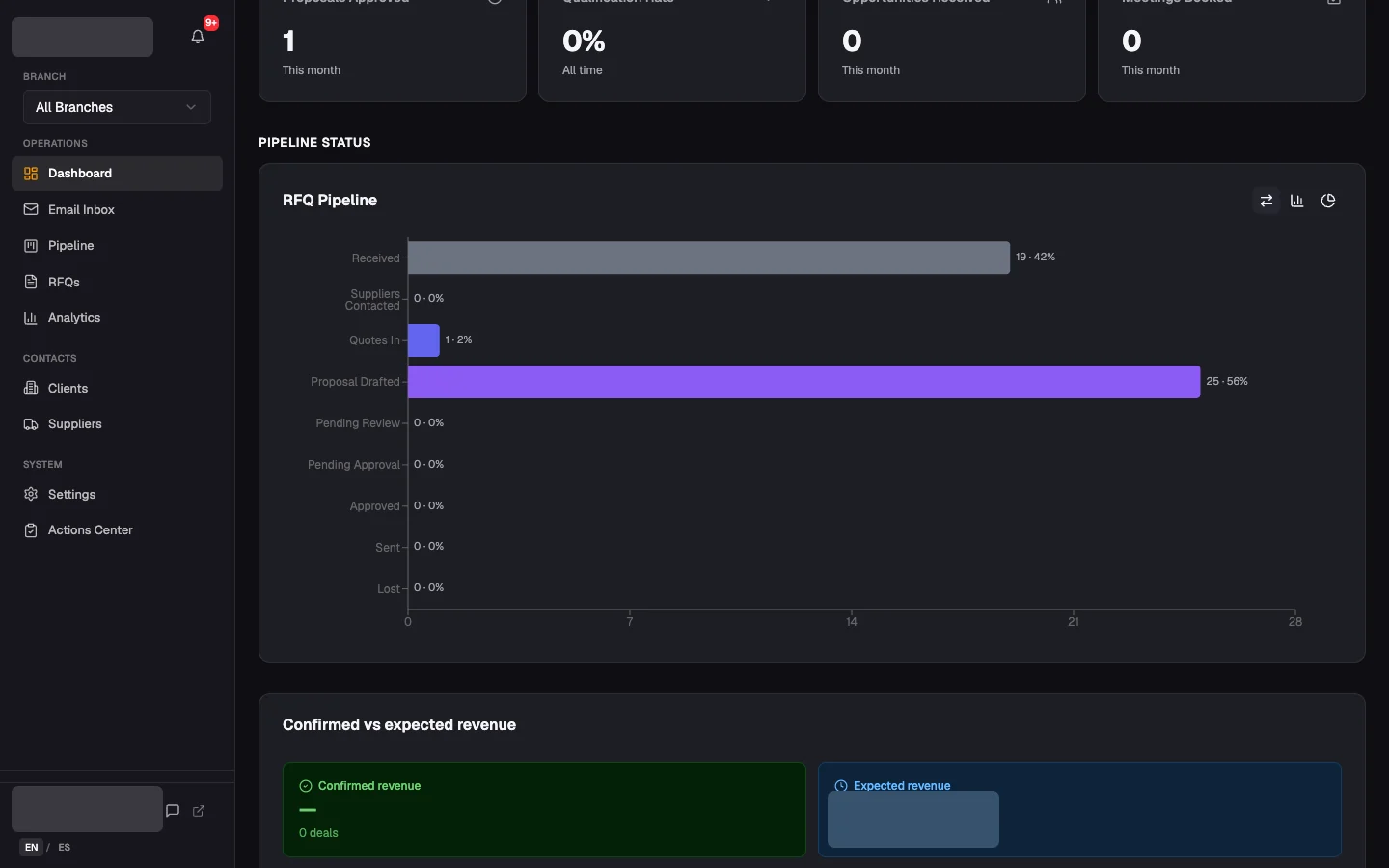This screenshot has height=868, width=1389.
Task: Click the 'Suppliers Contacted' axis label
Action: tap(372, 300)
